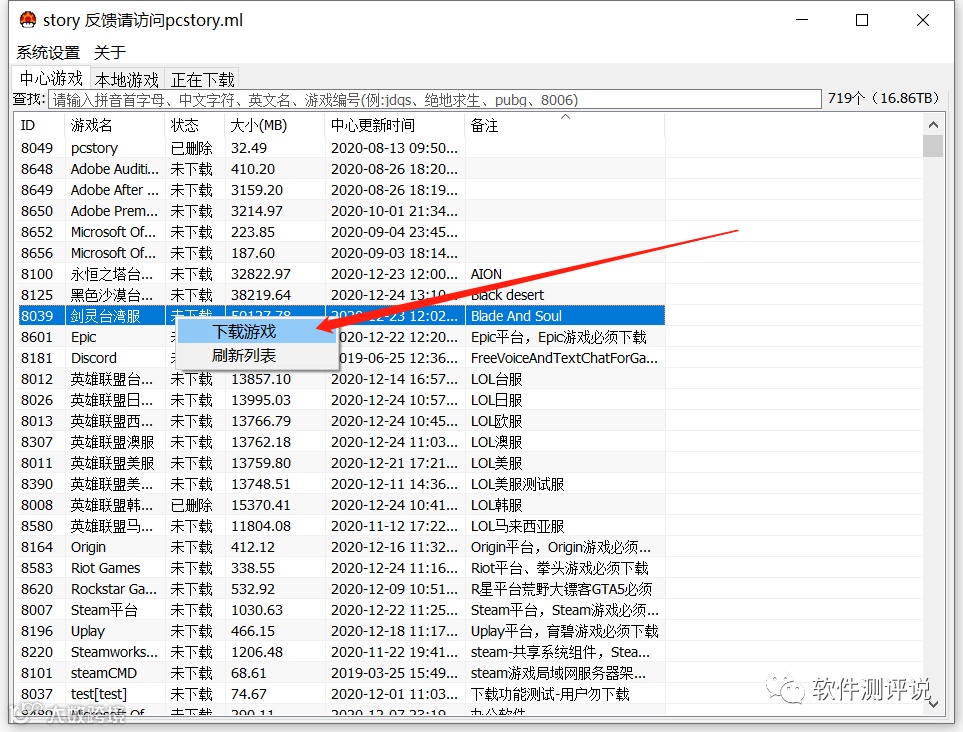963x732 pixels.
Task: Select the Adobe Auditi... row
Action: coord(341,169)
